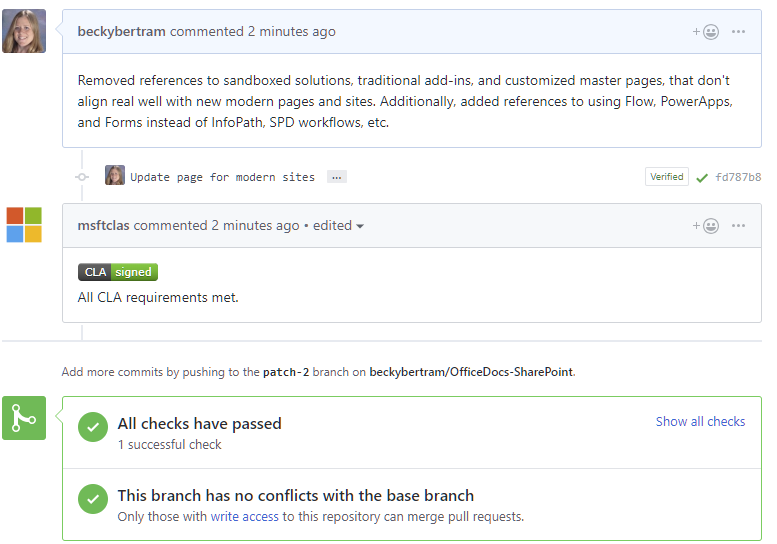Click beckybertram's profile avatar photo
Image resolution: width=777 pixels, height=544 pixels.
click(x=24, y=31)
